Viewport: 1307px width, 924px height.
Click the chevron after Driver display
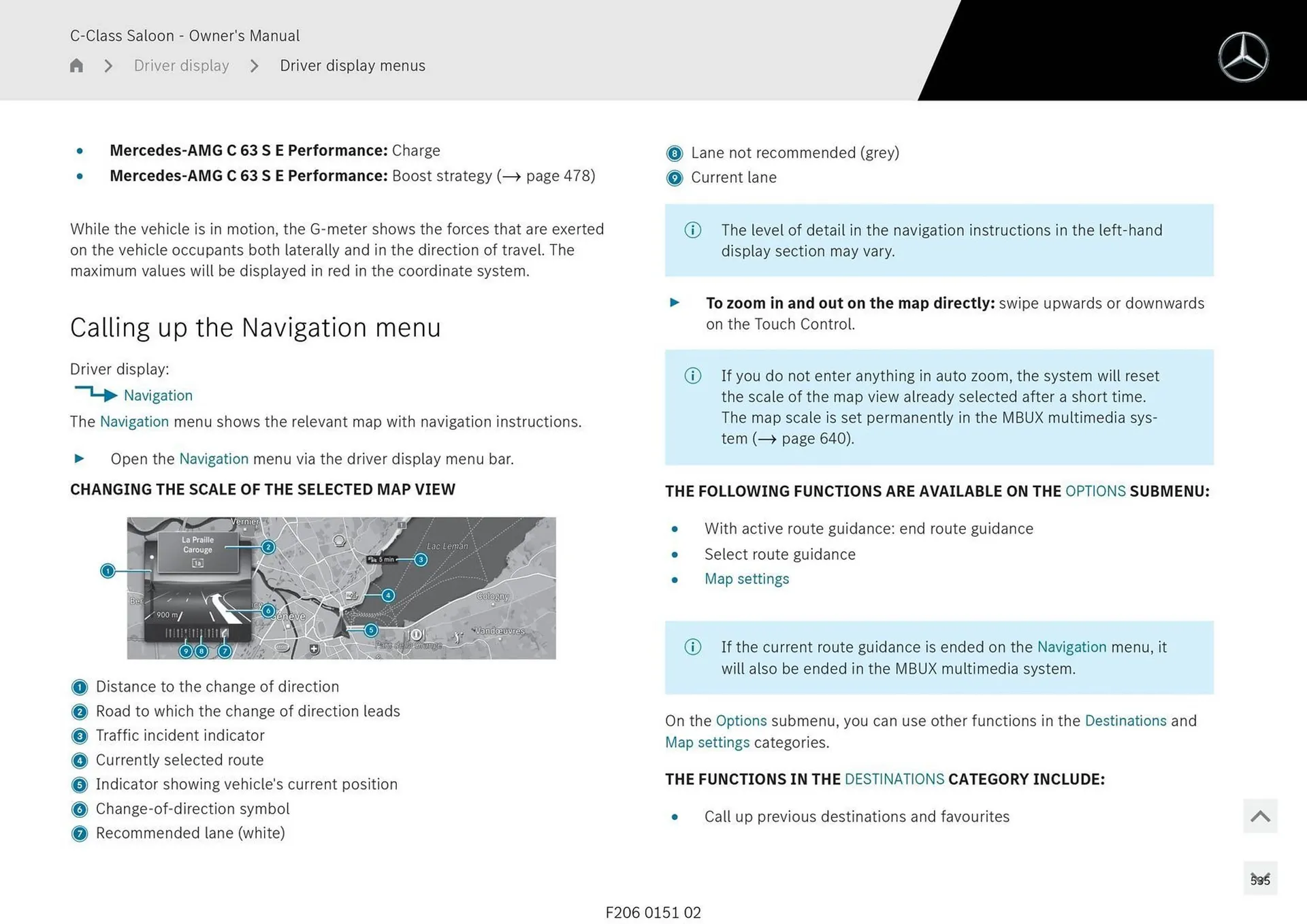coord(255,65)
